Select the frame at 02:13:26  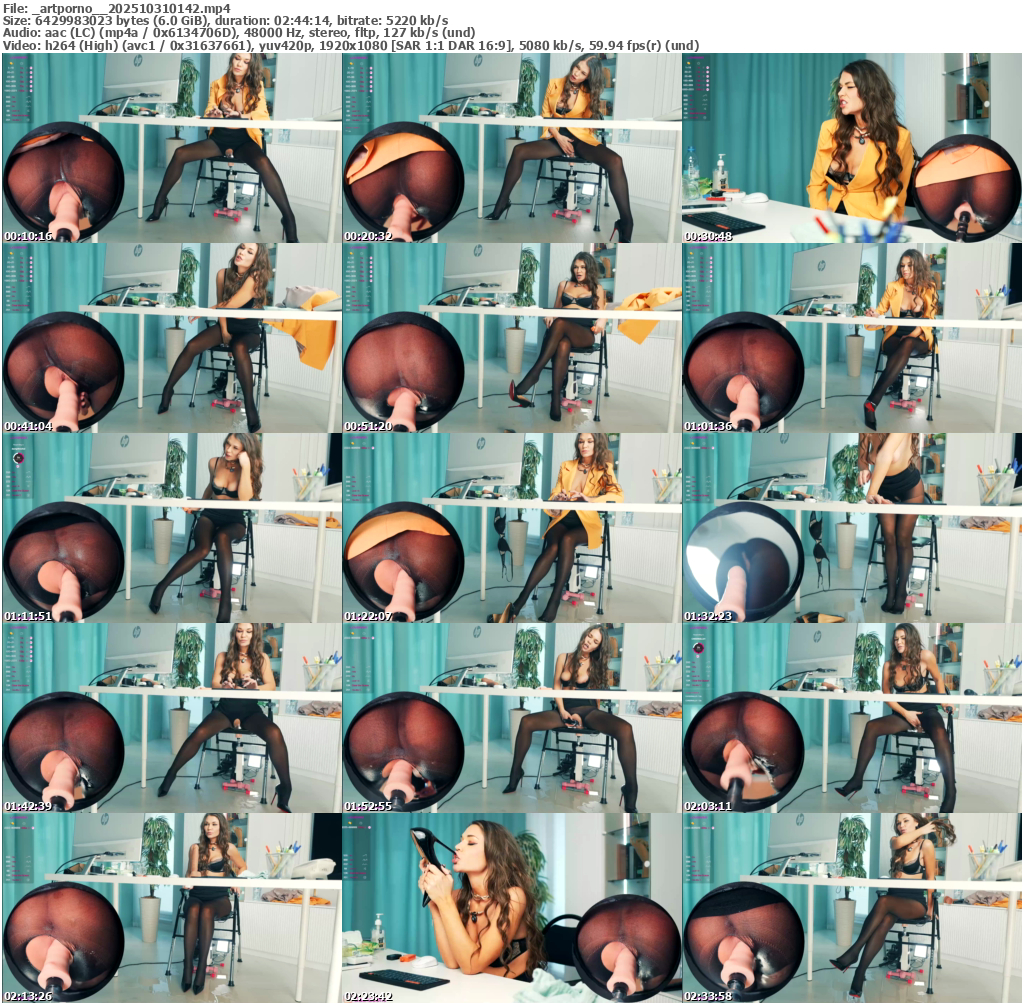(x=172, y=908)
